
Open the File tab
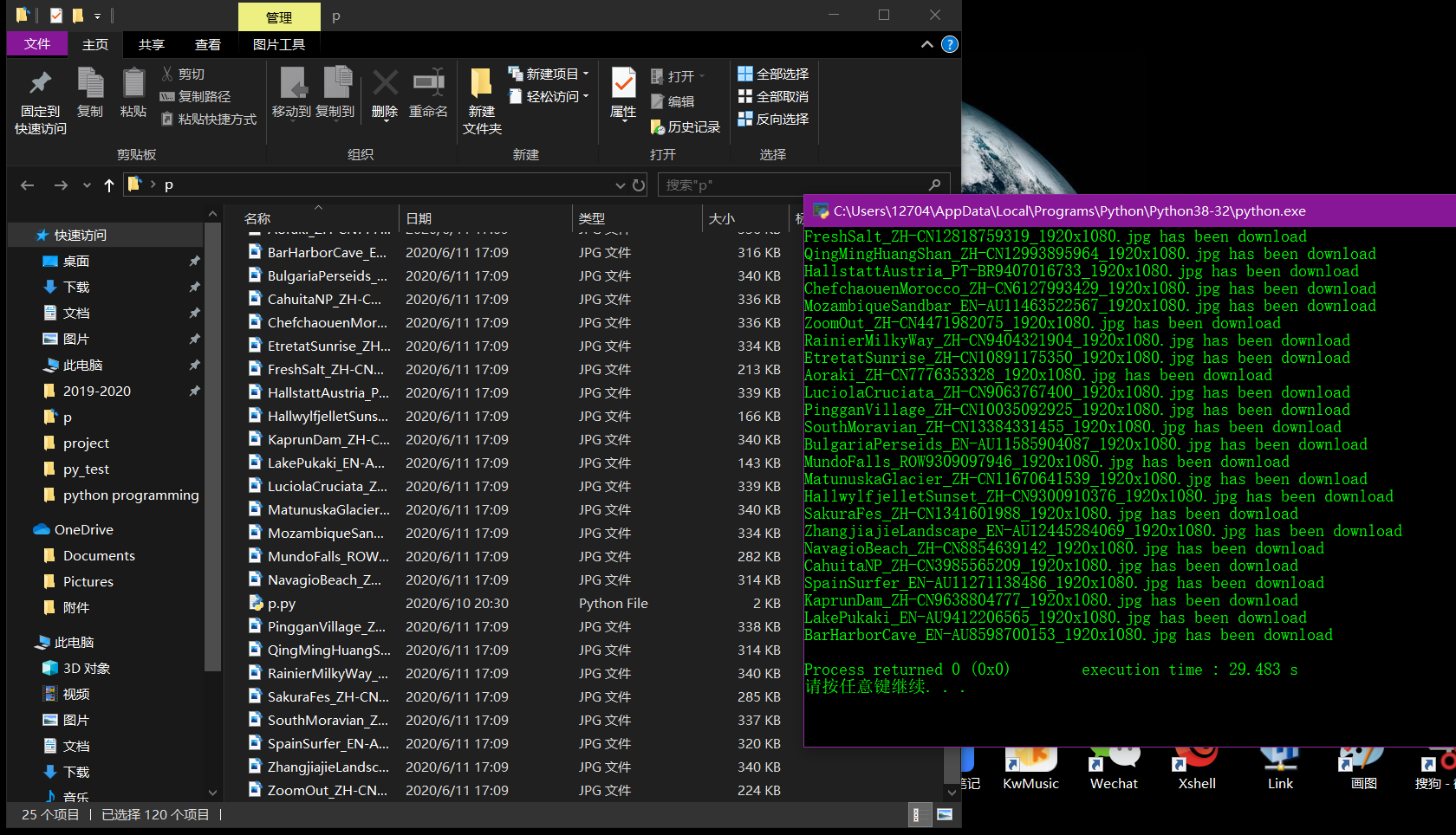tap(37, 44)
